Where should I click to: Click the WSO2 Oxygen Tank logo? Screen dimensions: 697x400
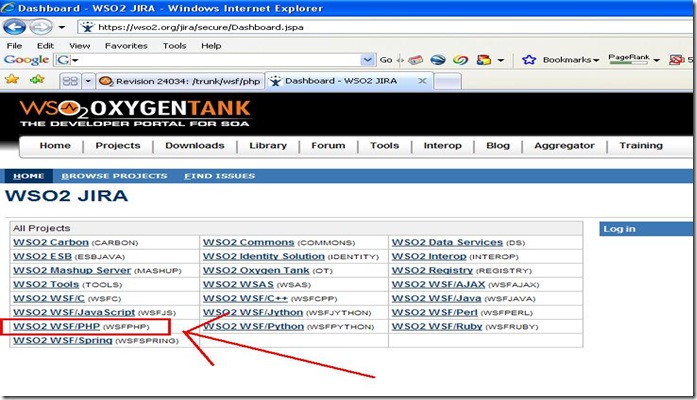click(x=135, y=113)
